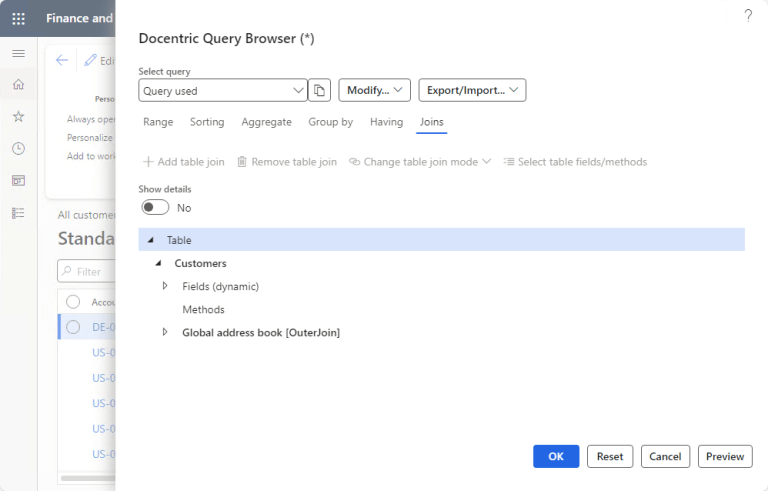
Task: Open Change table join mode menu
Action: coord(420,162)
